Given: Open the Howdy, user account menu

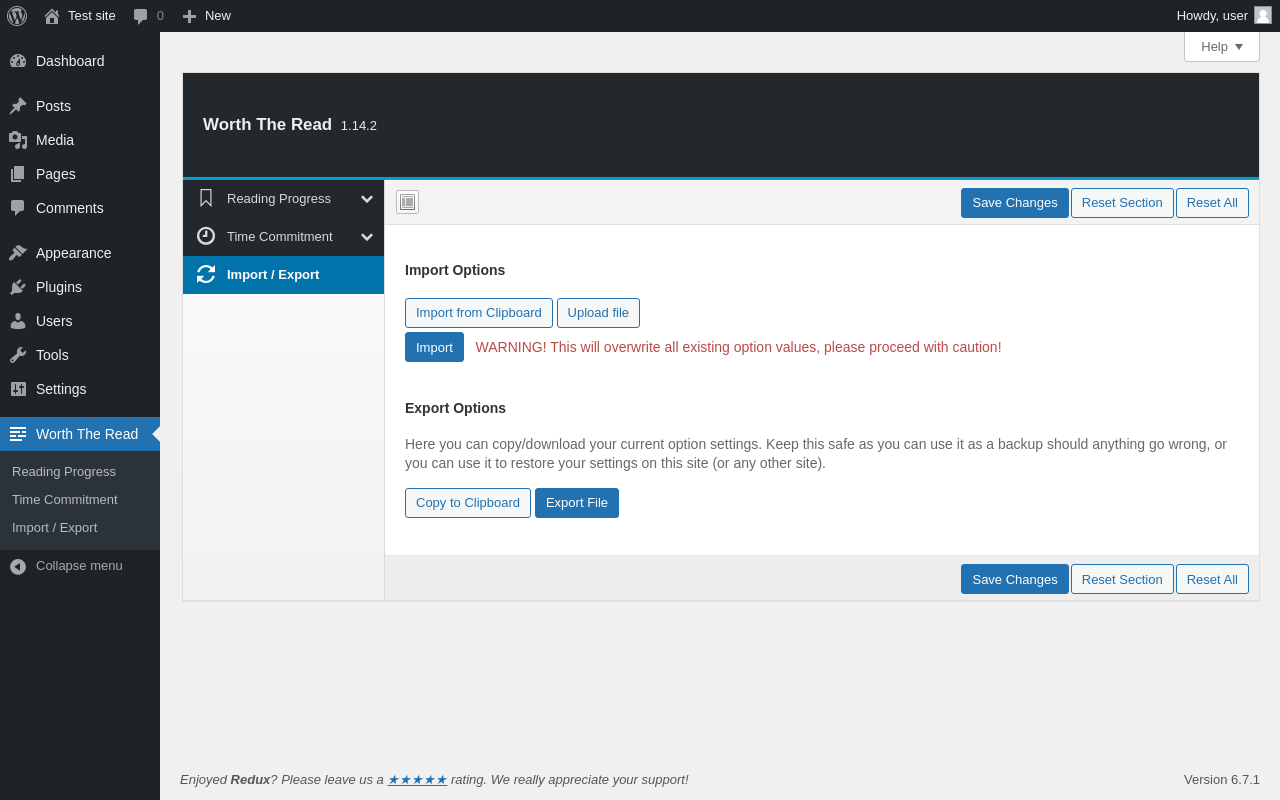Looking at the screenshot, I should coord(1224,16).
